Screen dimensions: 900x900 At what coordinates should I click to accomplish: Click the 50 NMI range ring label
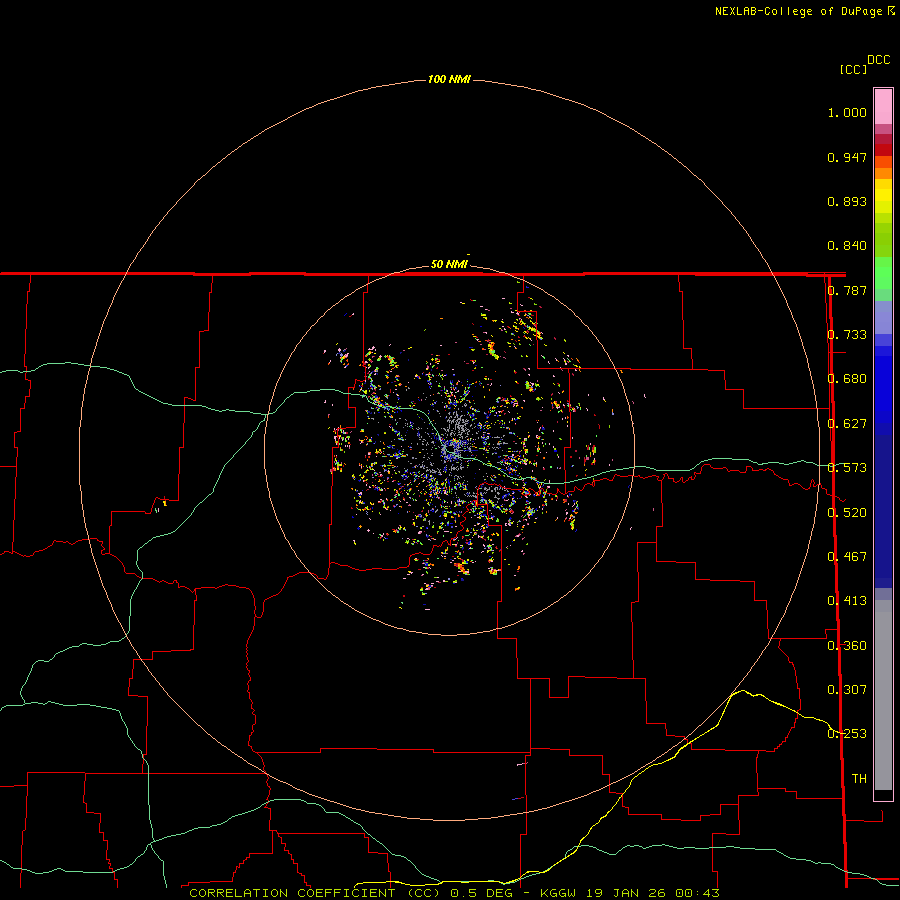point(449,264)
